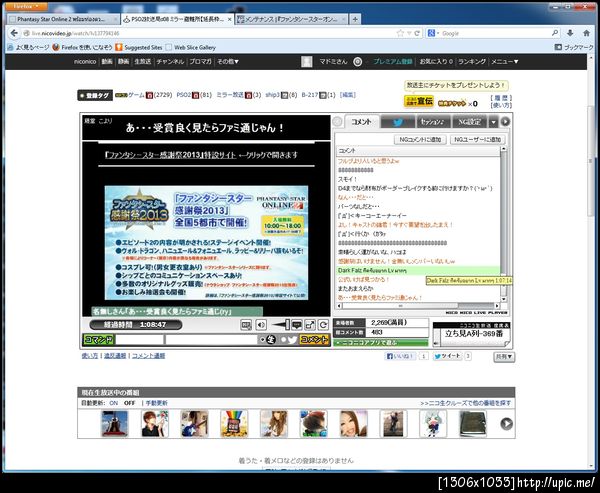This screenshot has height=493, width=600.
Task: Open the Suggested Sites bookmark
Action: (x=139, y=47)
